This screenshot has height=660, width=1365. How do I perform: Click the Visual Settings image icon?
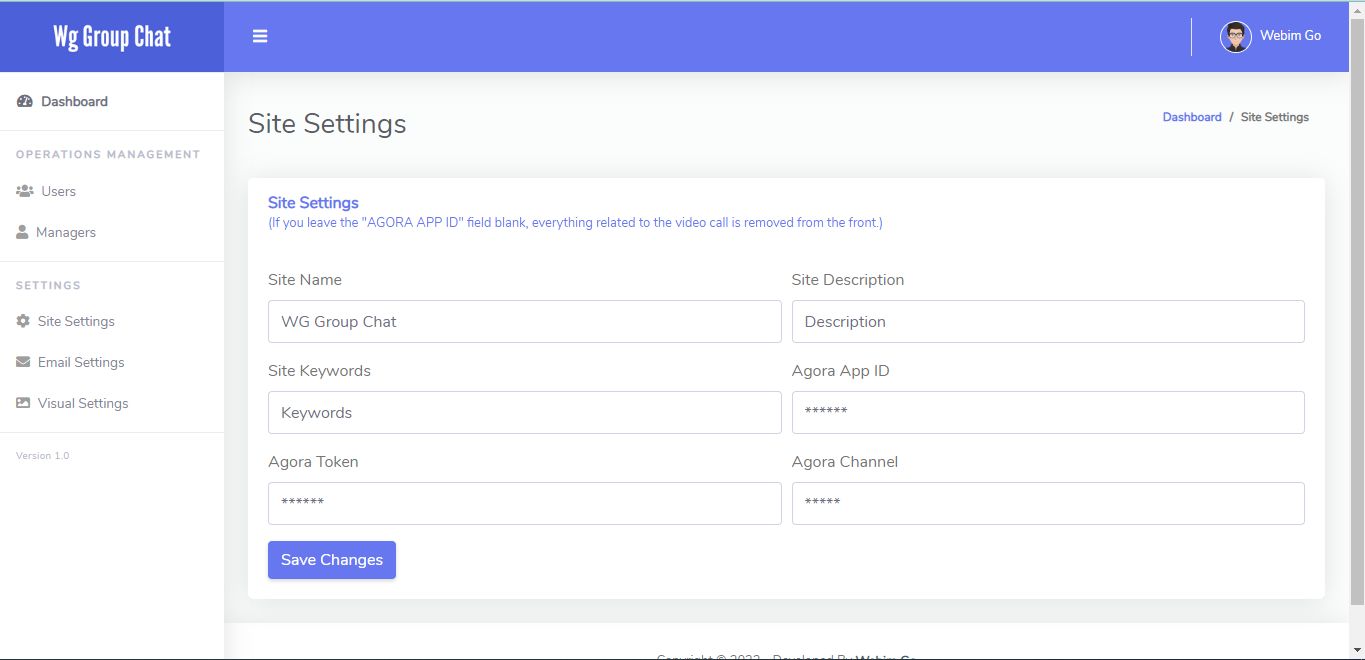(23, 403)
